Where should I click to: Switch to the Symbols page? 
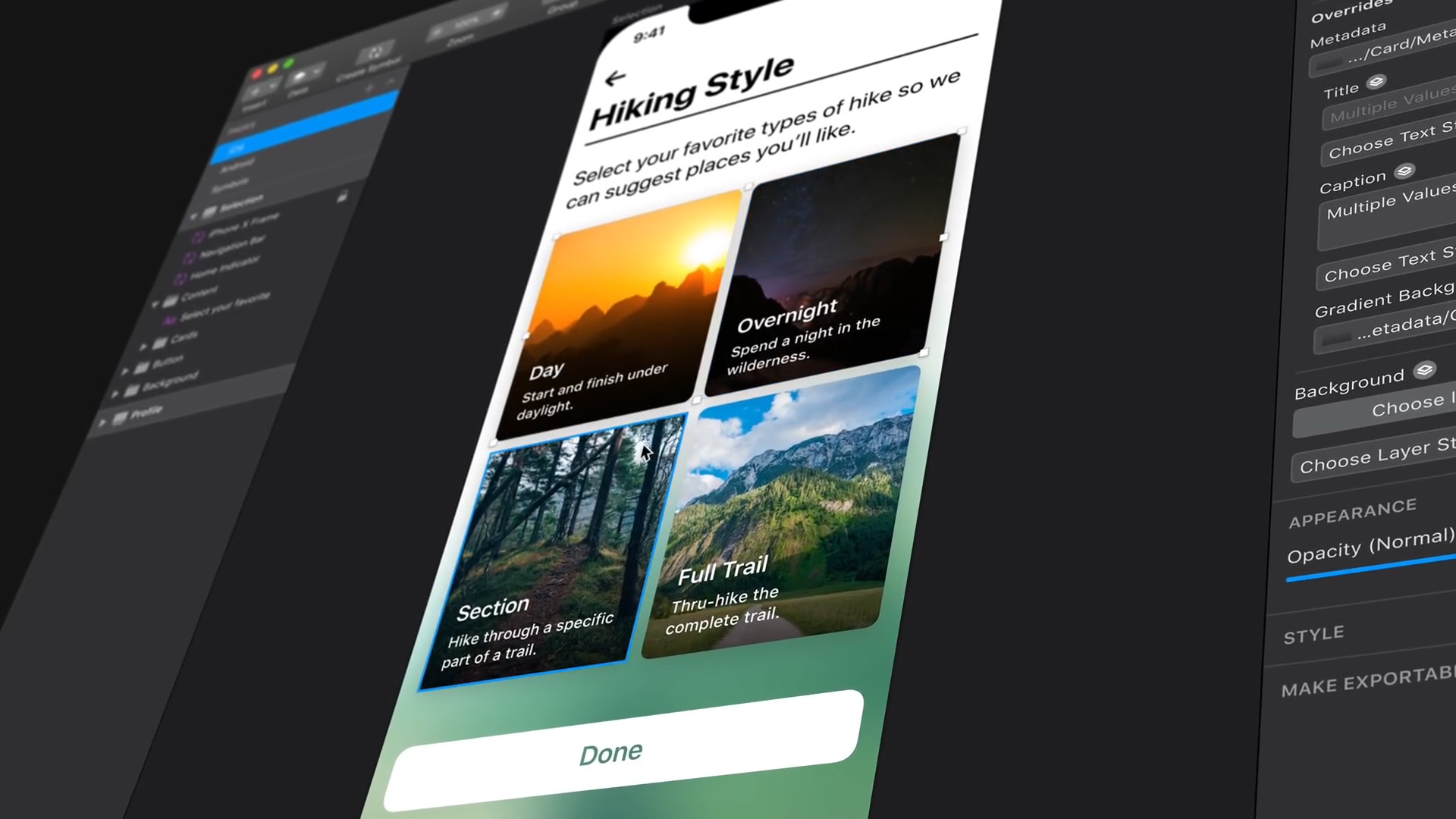229,186
